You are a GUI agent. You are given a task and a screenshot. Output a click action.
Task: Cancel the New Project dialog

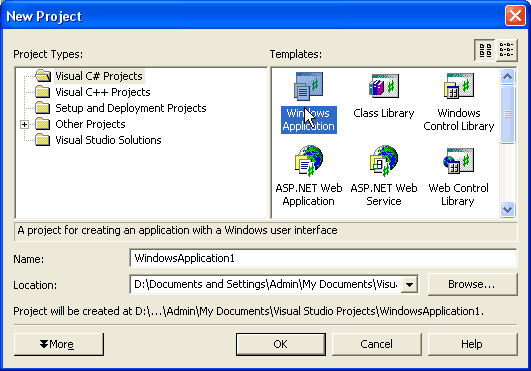tap(377, 344)
